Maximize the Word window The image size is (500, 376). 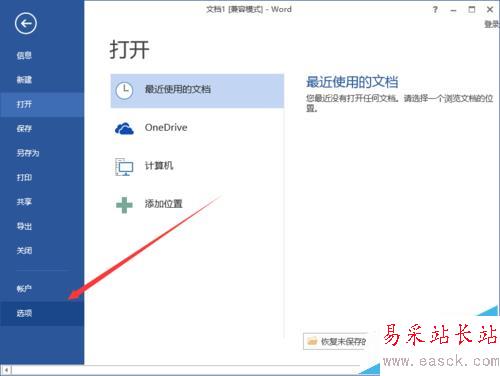click(472, 10)
